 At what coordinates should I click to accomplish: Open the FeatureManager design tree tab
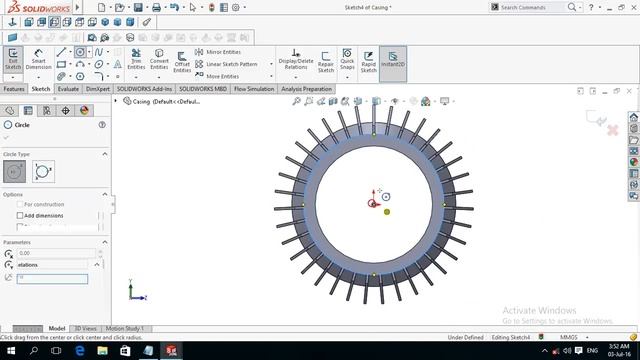tap(9, 111)
